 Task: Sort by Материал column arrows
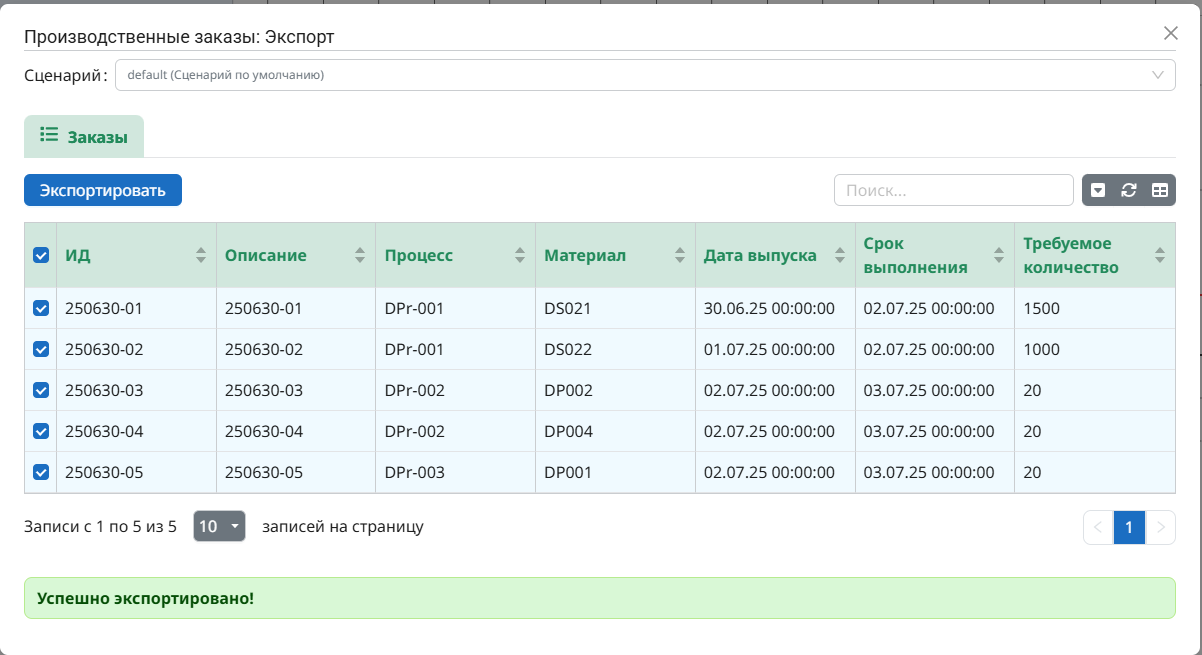point(680,255)
